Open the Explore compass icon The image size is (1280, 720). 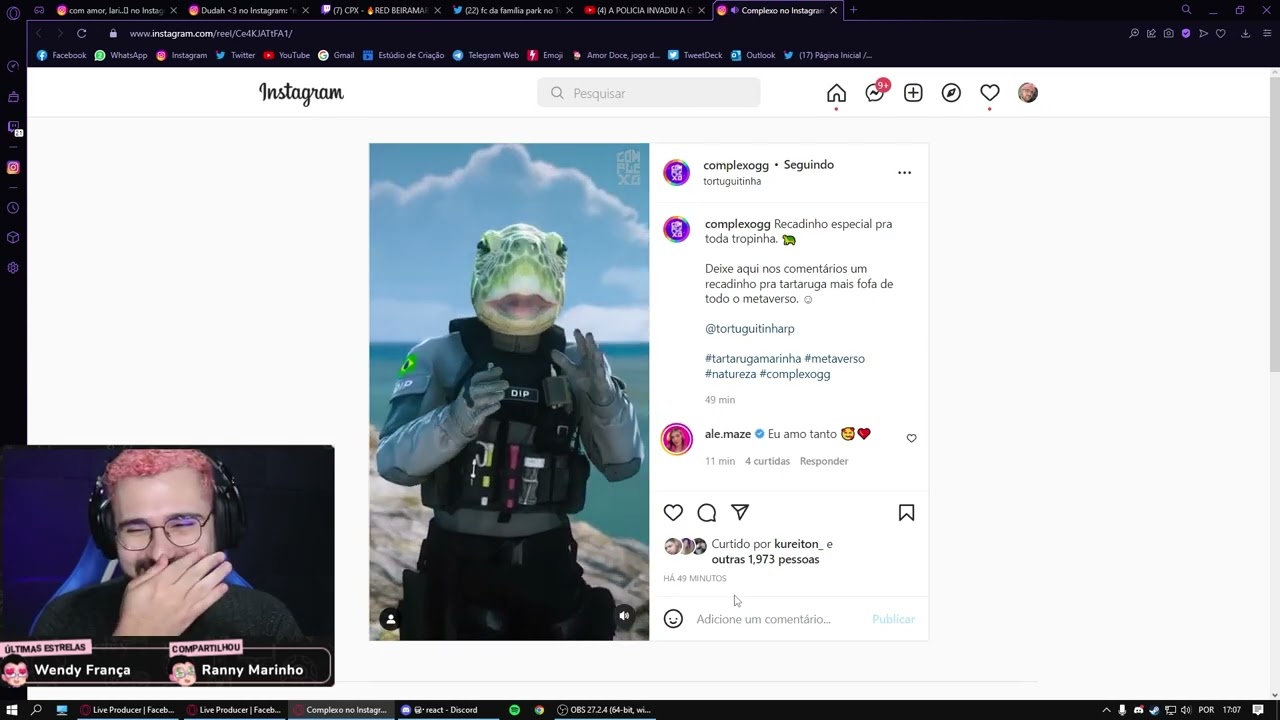coord(951,93)
